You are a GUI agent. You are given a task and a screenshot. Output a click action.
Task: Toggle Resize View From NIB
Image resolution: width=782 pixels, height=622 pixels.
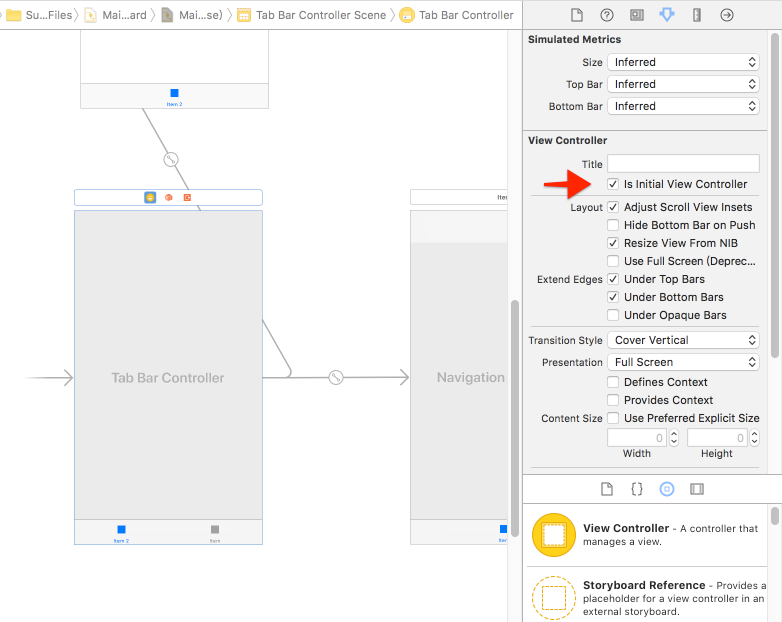point(613,243)
